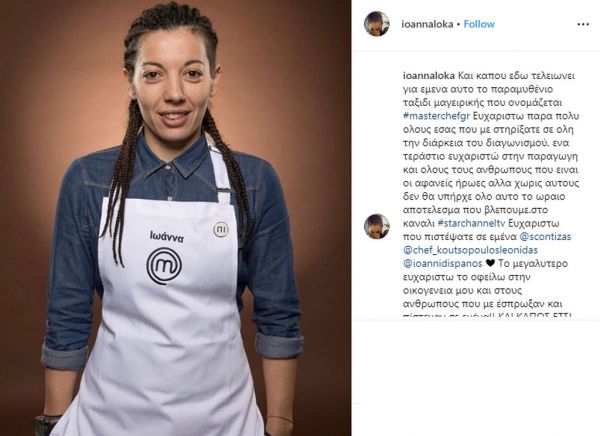The width and height of the screenshot is (600, 436).
Task: Click caption line 'τεράστιο ευχαριστώ στην παραγωγη'
Action: tap(491, 156)
